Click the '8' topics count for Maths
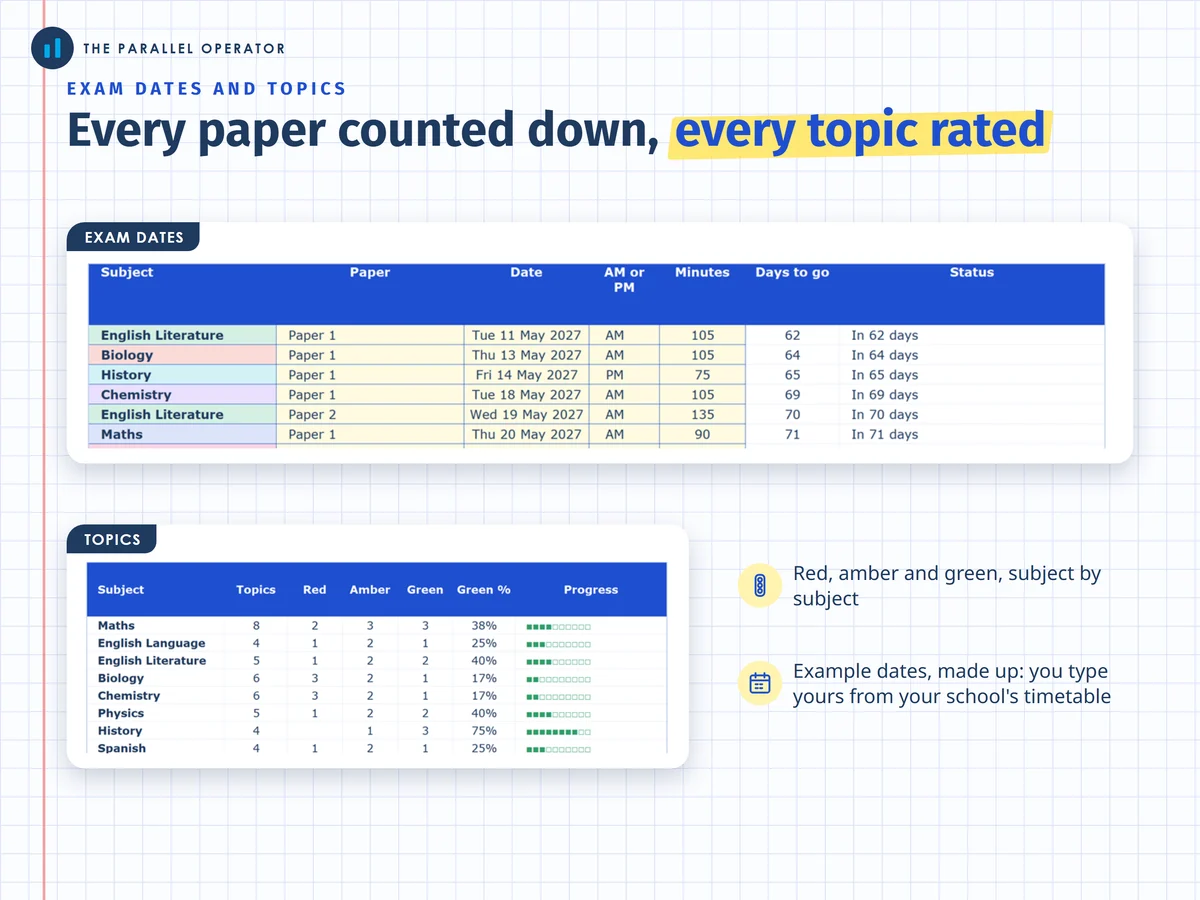 tap(256, 626)
